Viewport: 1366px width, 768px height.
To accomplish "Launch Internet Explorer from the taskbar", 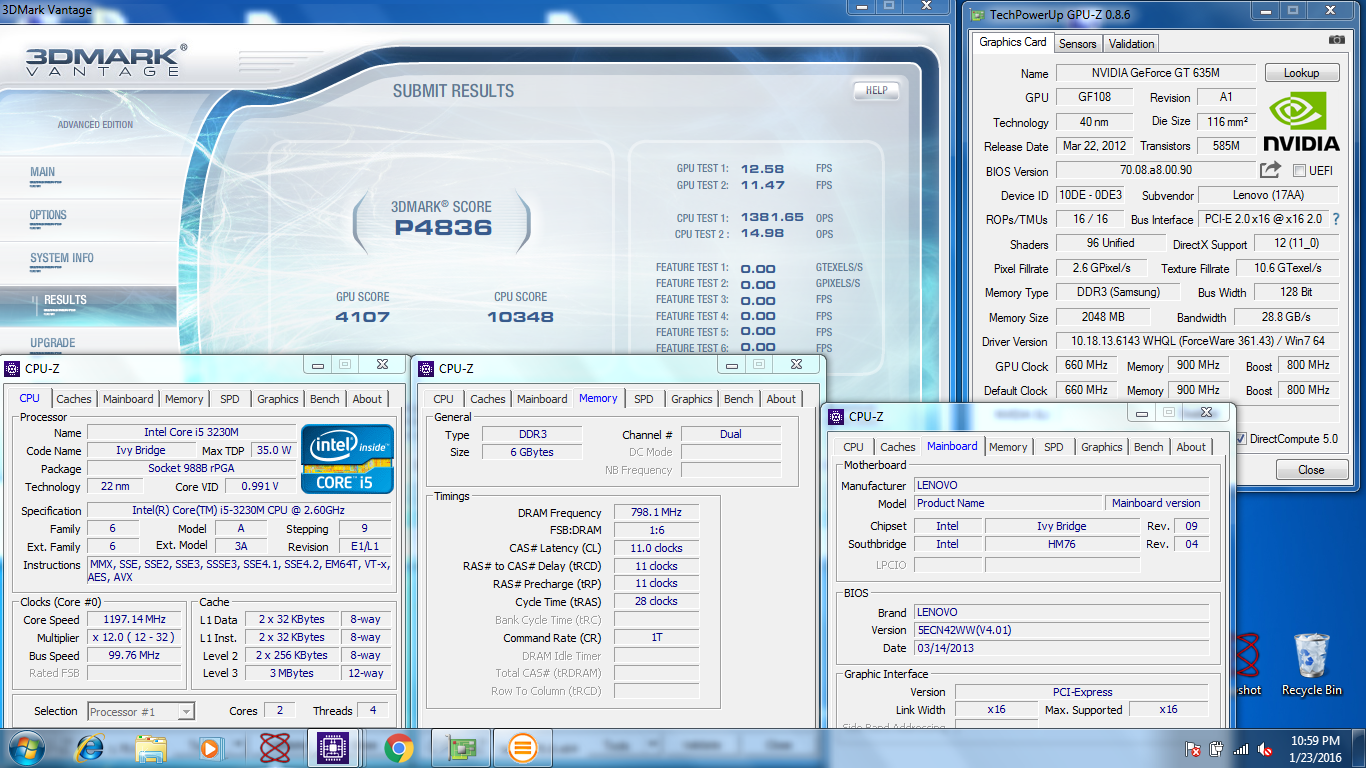I will (90, 747).
